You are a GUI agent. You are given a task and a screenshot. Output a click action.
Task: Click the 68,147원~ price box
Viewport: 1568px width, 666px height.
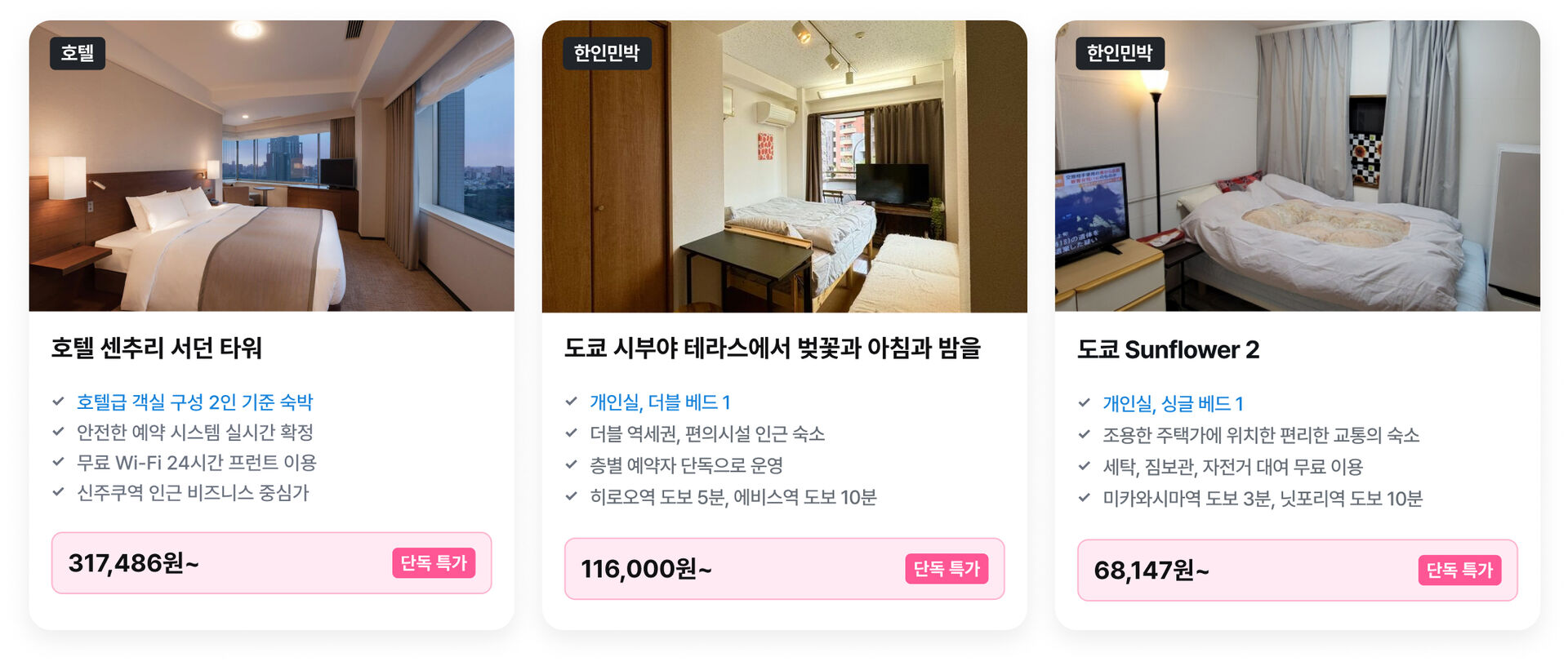tap(1297, 571)
